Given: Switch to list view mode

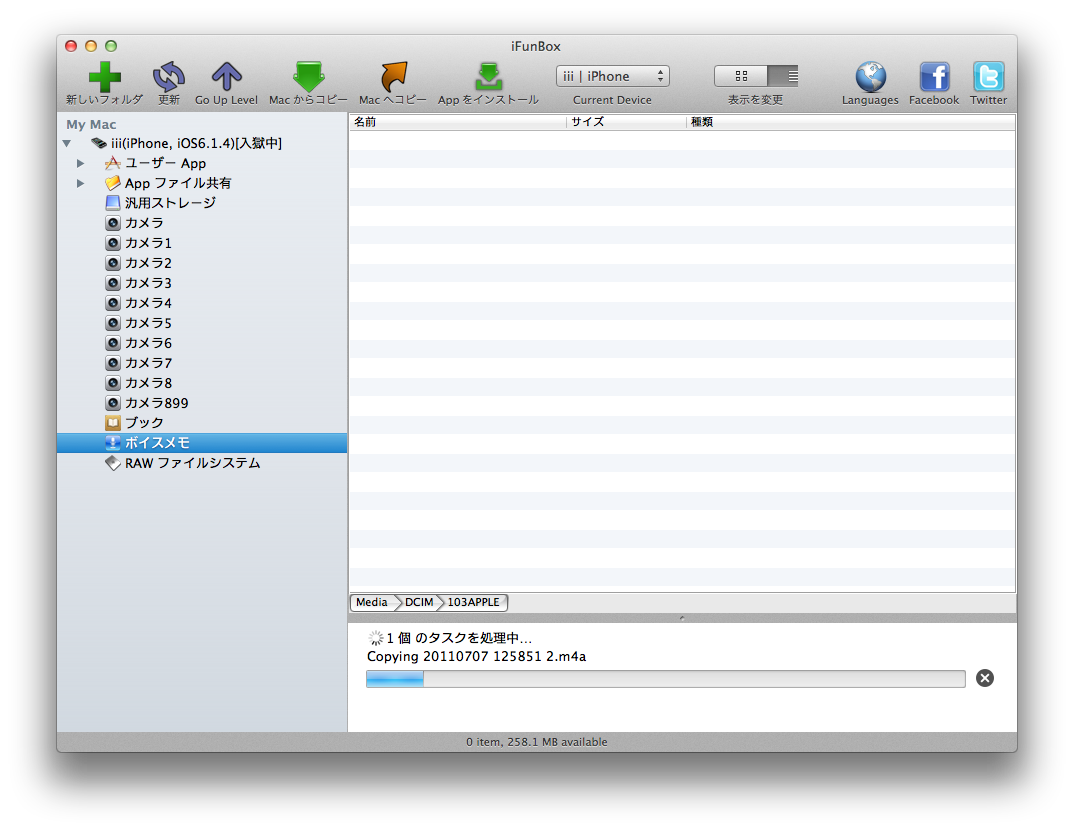Looking at the screenshot, I should [783, 76].
